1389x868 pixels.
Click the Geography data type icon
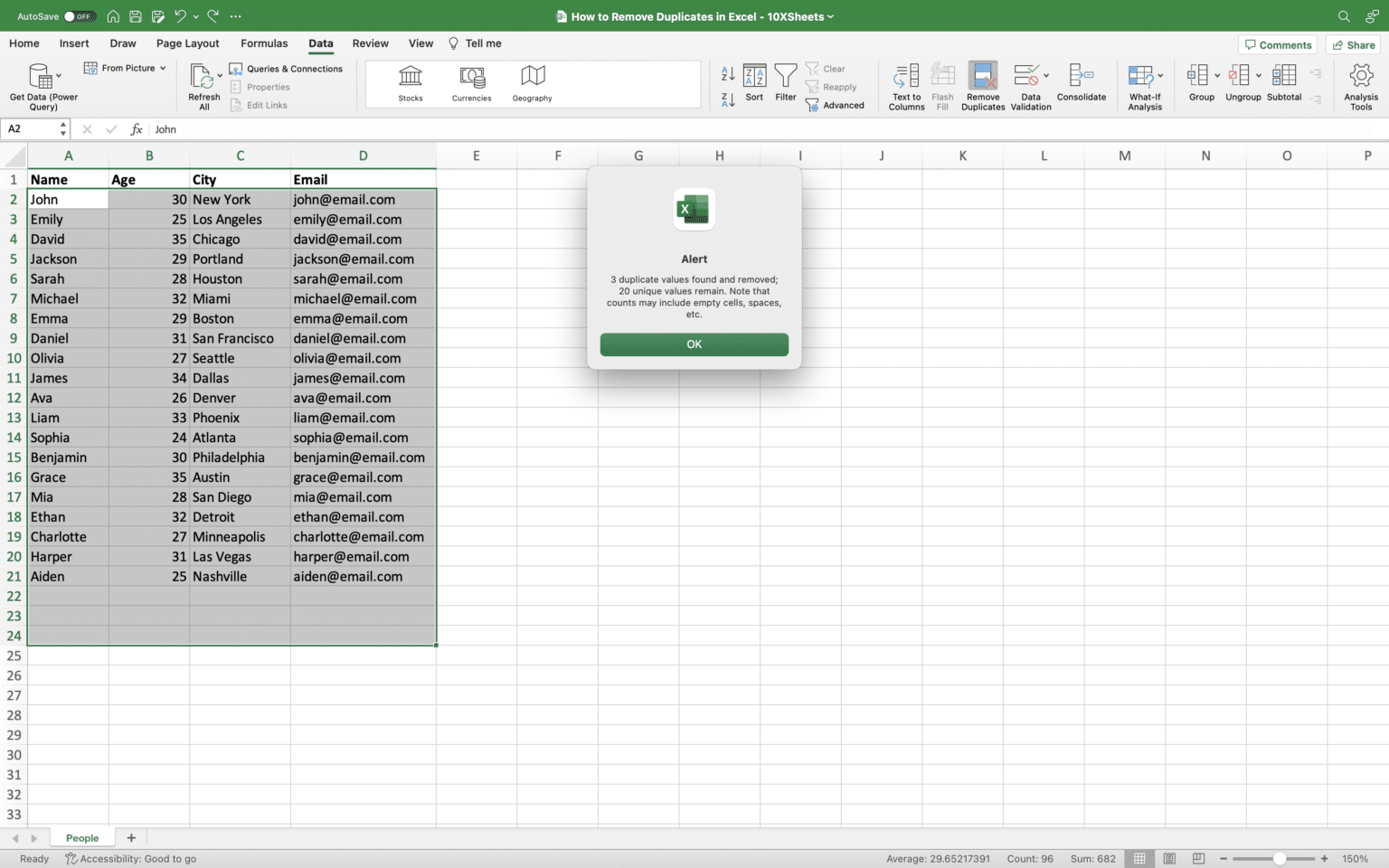coord(532,83)
